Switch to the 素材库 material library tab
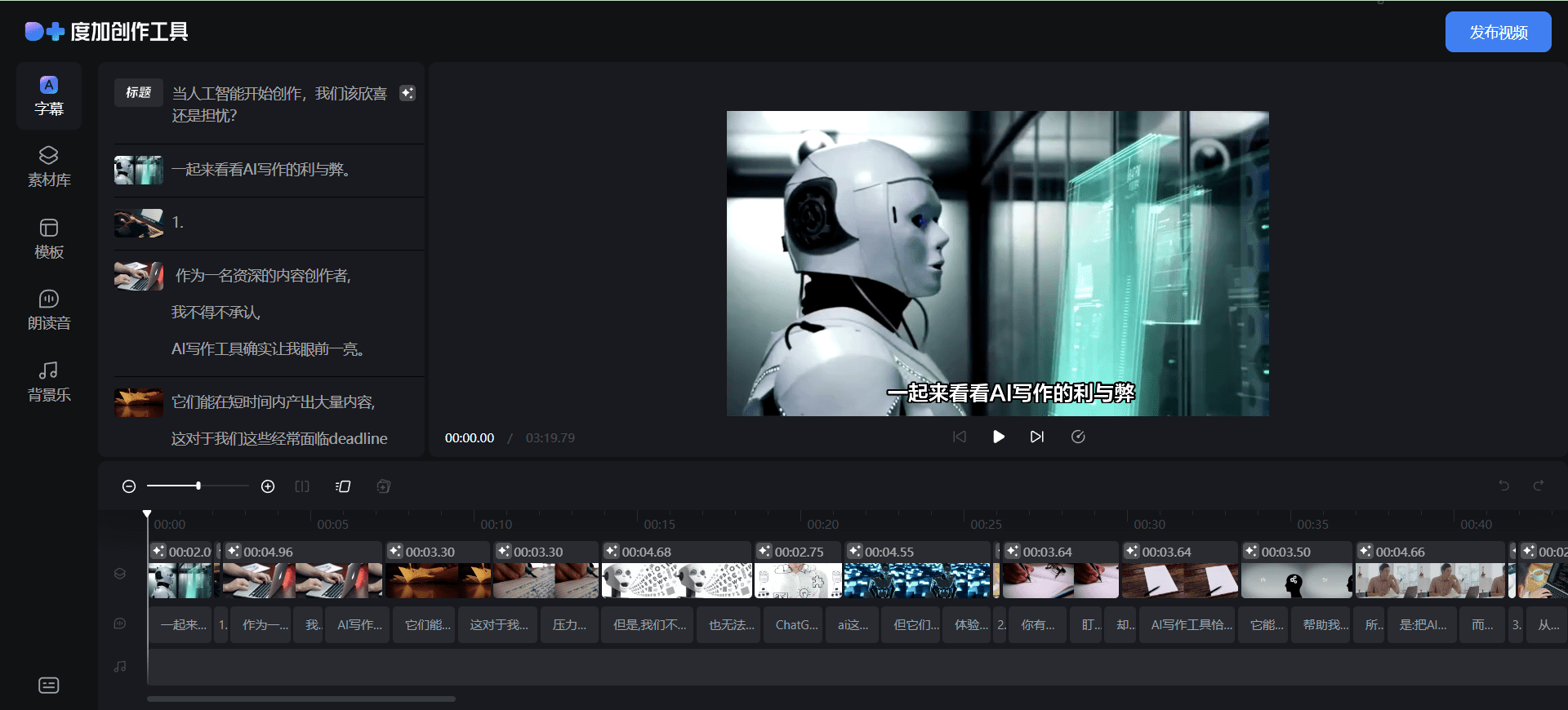This screenshot has width=1568, height=710. pyautogui.click(x=49, y=166)
